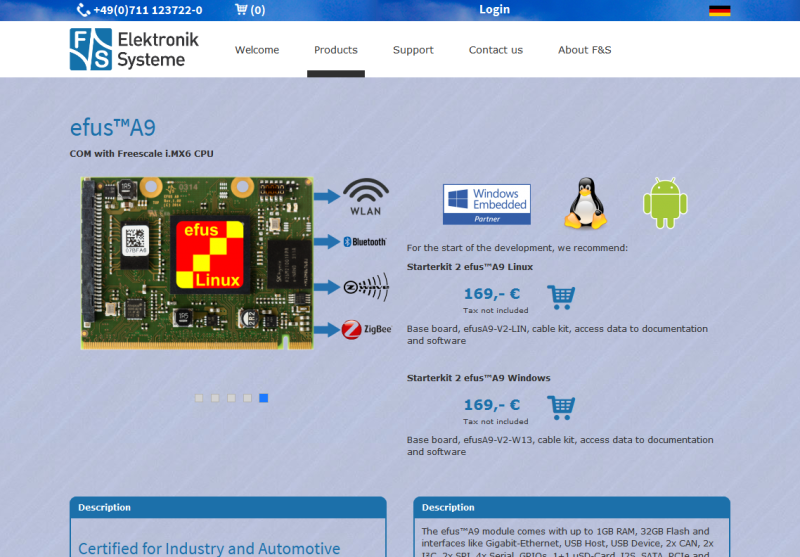Click the Linux Tux penguin icon
Viewport: 800px width, 557px height.
(586, 203)
